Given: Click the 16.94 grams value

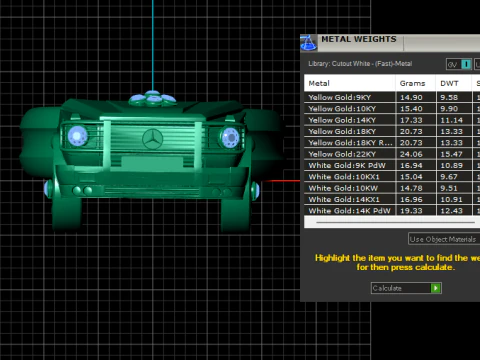Looking at the screenshot, I should tap(411, 166).
